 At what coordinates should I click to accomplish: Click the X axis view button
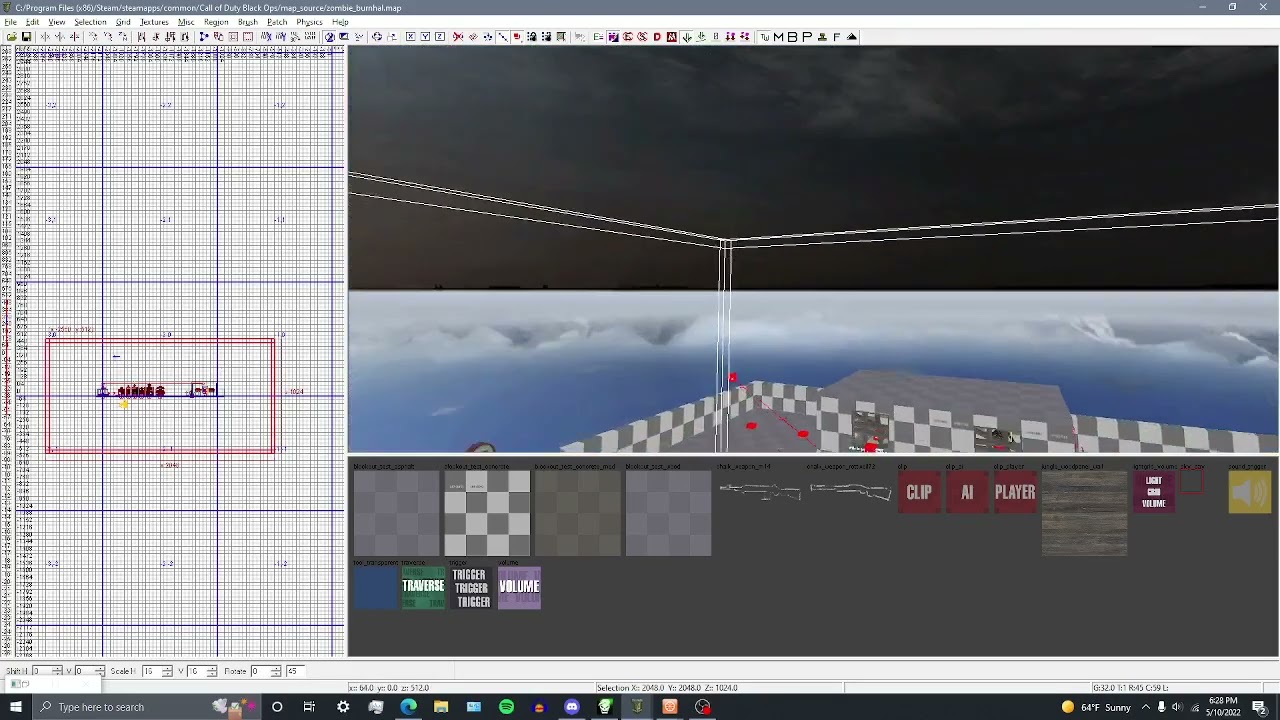pos(410,37)
